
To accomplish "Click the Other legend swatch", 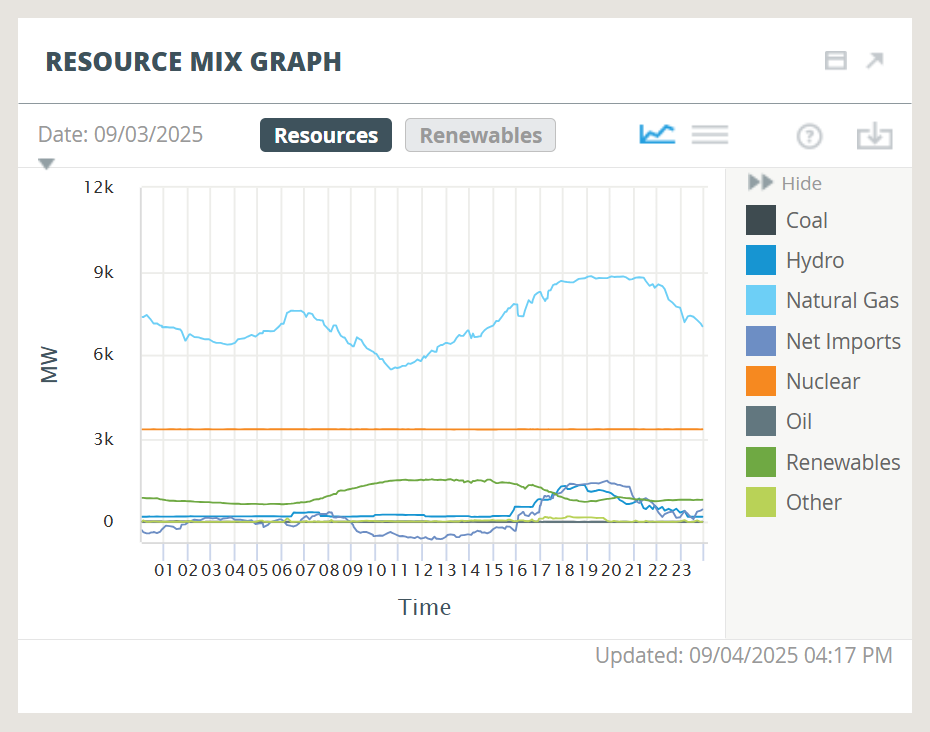I will [761, 502].
